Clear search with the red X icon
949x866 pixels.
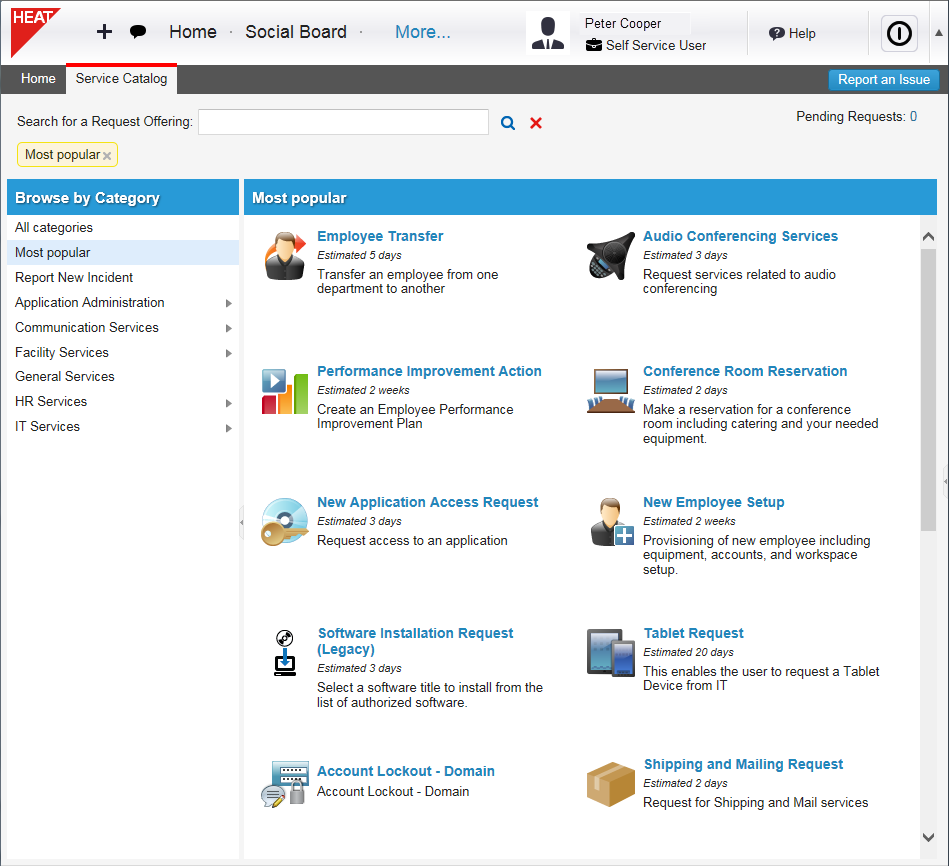coord(536,123)
